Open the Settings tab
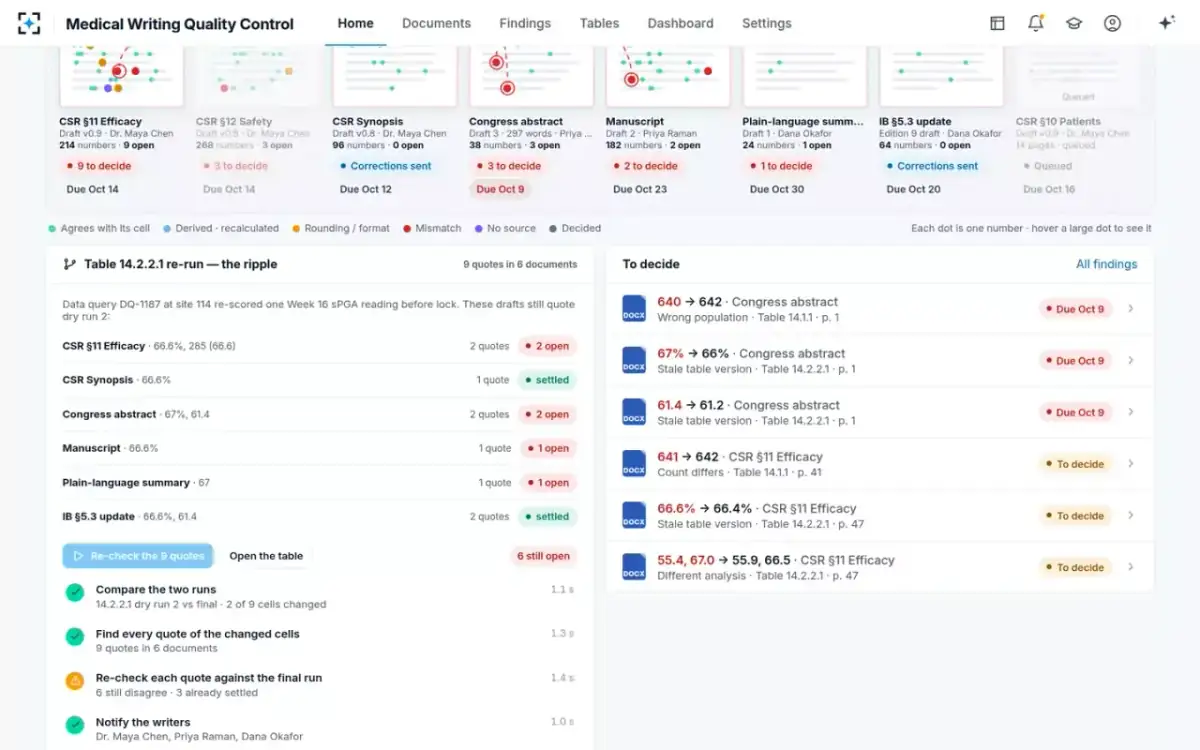 (767, 23)
